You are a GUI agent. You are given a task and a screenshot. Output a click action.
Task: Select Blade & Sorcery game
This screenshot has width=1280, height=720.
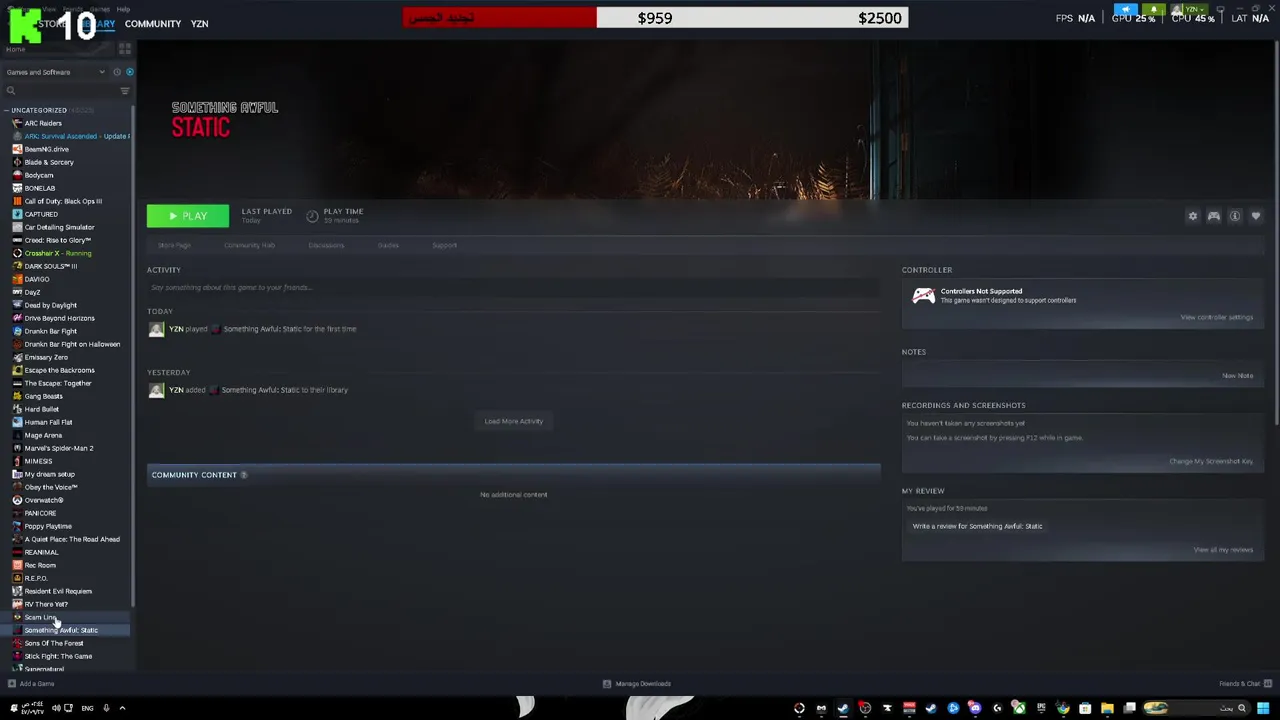tap(49, 162)
